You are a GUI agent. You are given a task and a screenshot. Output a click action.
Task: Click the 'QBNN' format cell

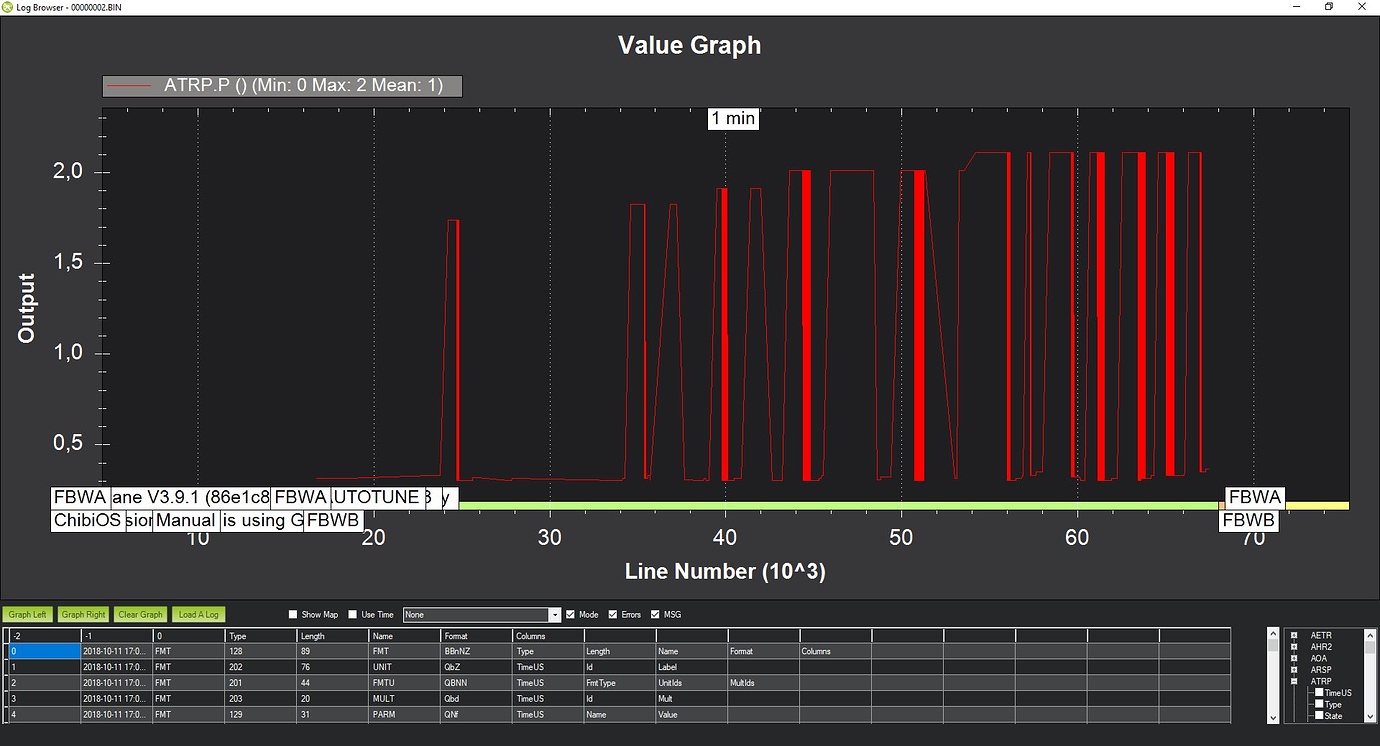[476, 683]
